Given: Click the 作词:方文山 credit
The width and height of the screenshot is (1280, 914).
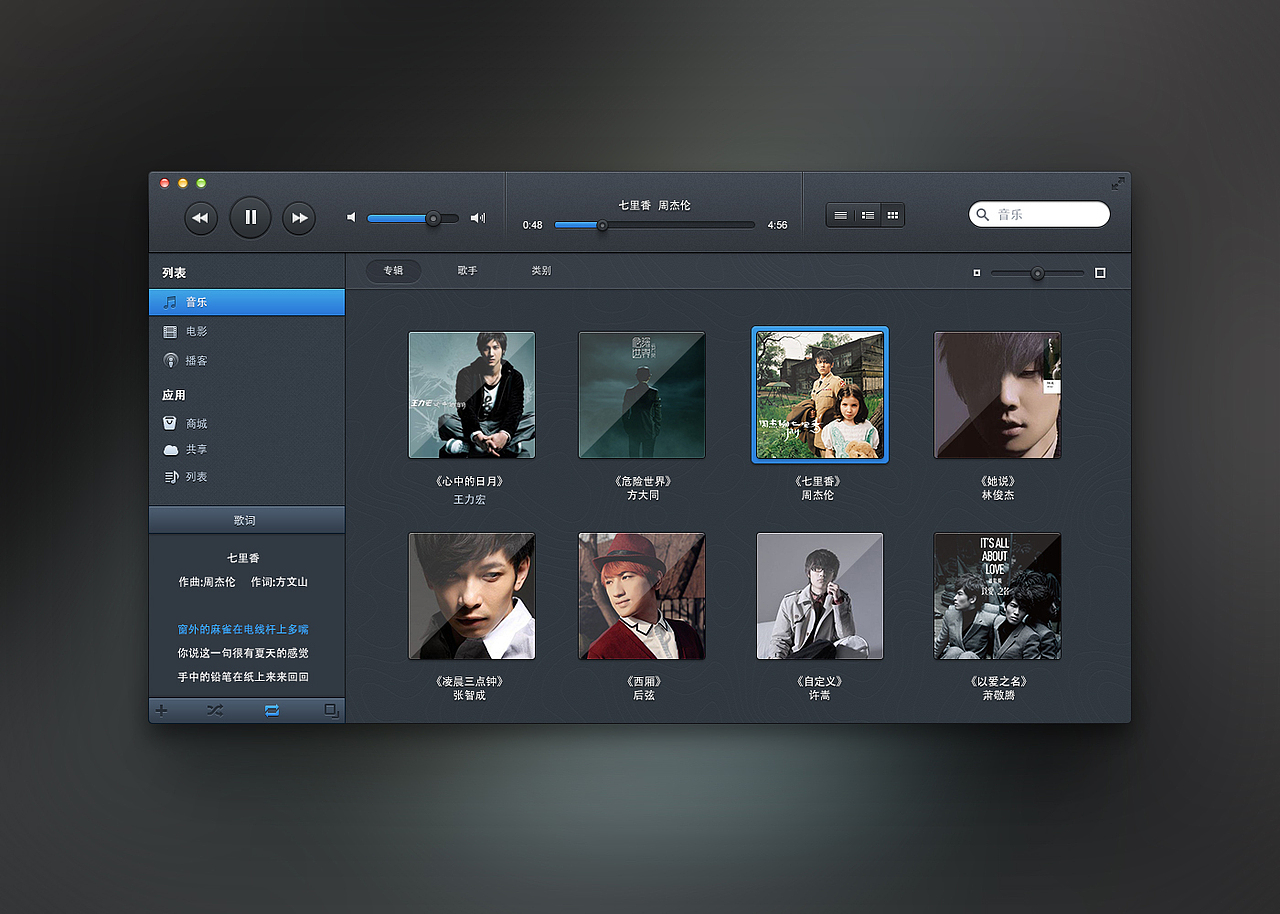Looking at the screenshot, I should 279,582.
